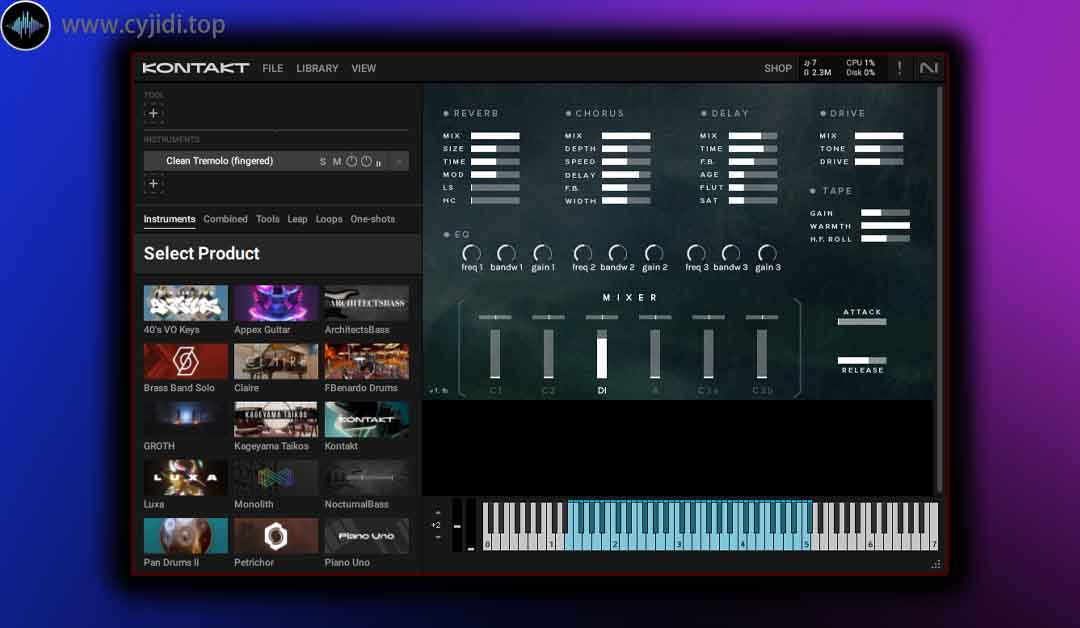Lower keyboard octave with the button below +2
1080x628 pixels.
pos(438,537)
